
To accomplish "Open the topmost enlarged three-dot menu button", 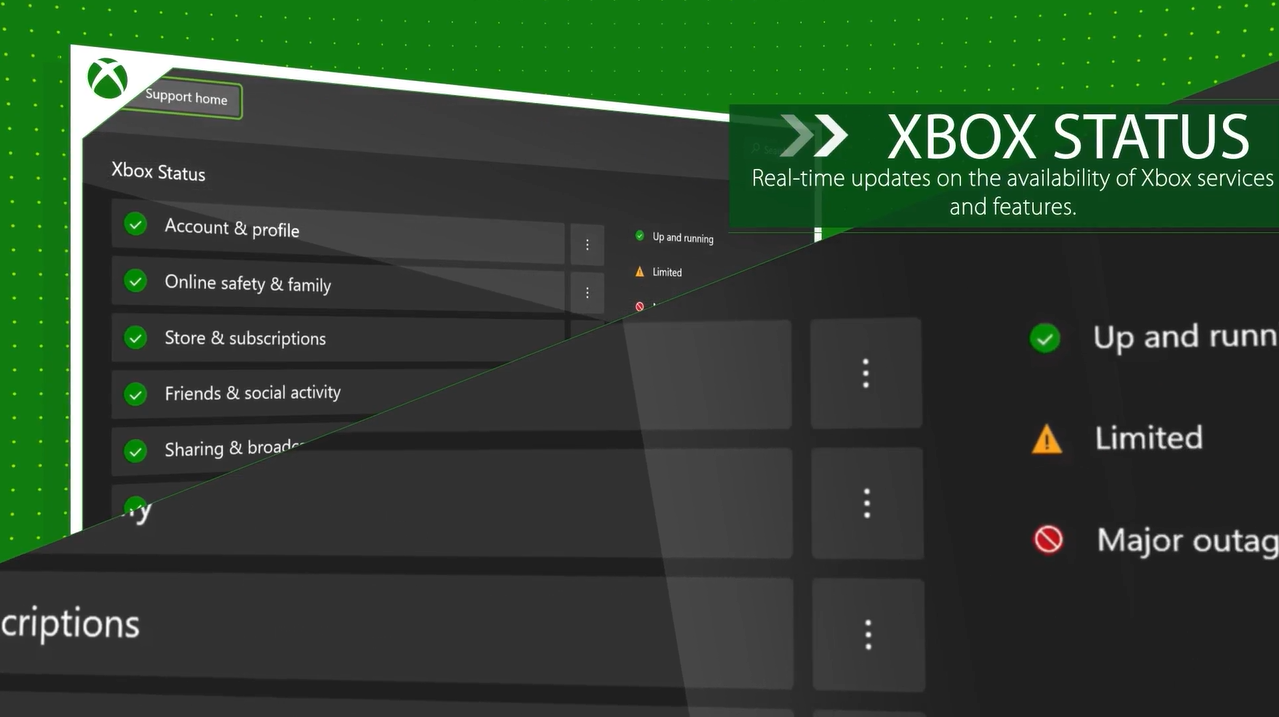I will (866, 373).
